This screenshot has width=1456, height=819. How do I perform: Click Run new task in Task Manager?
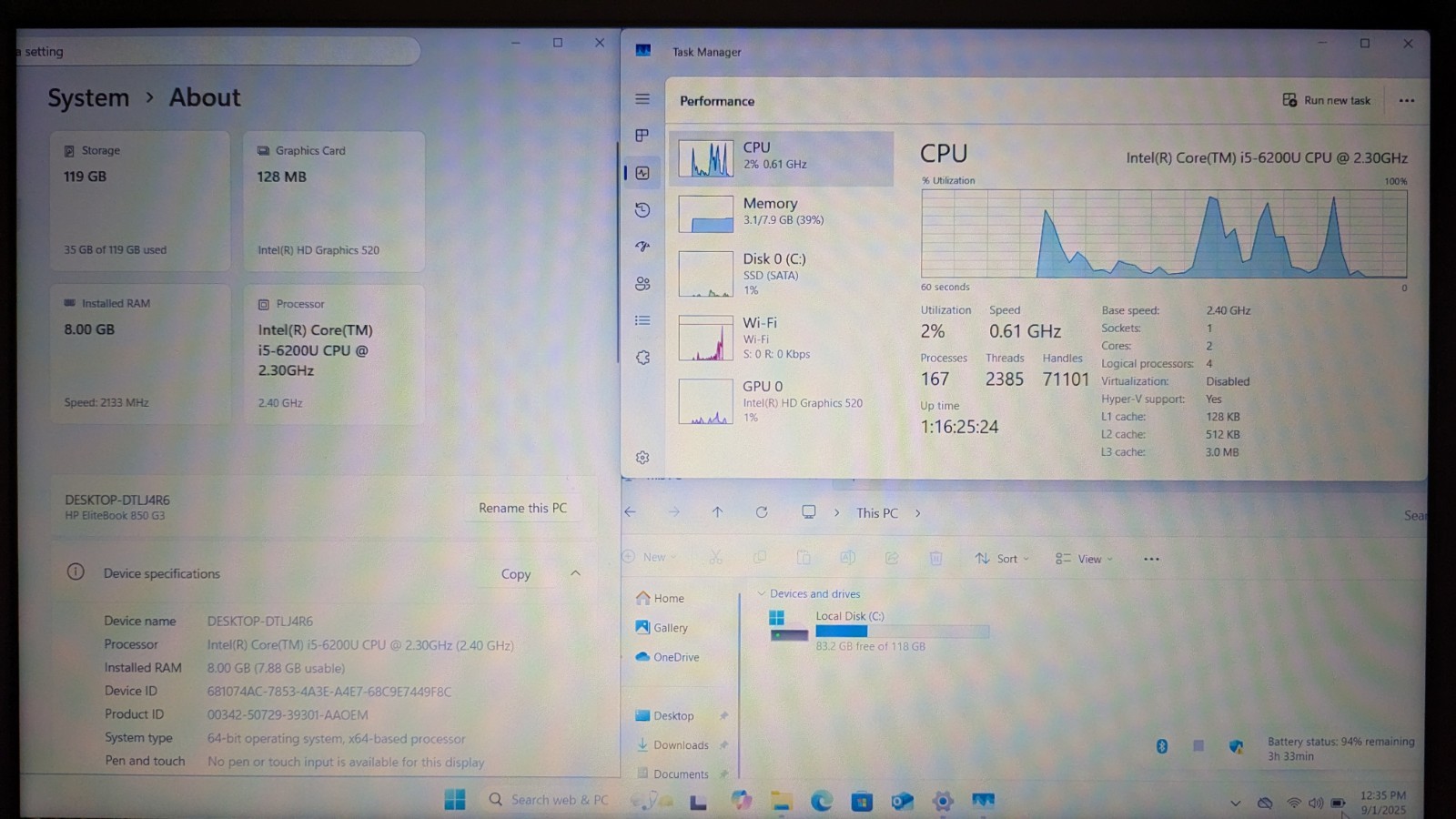pos(1326,100)
